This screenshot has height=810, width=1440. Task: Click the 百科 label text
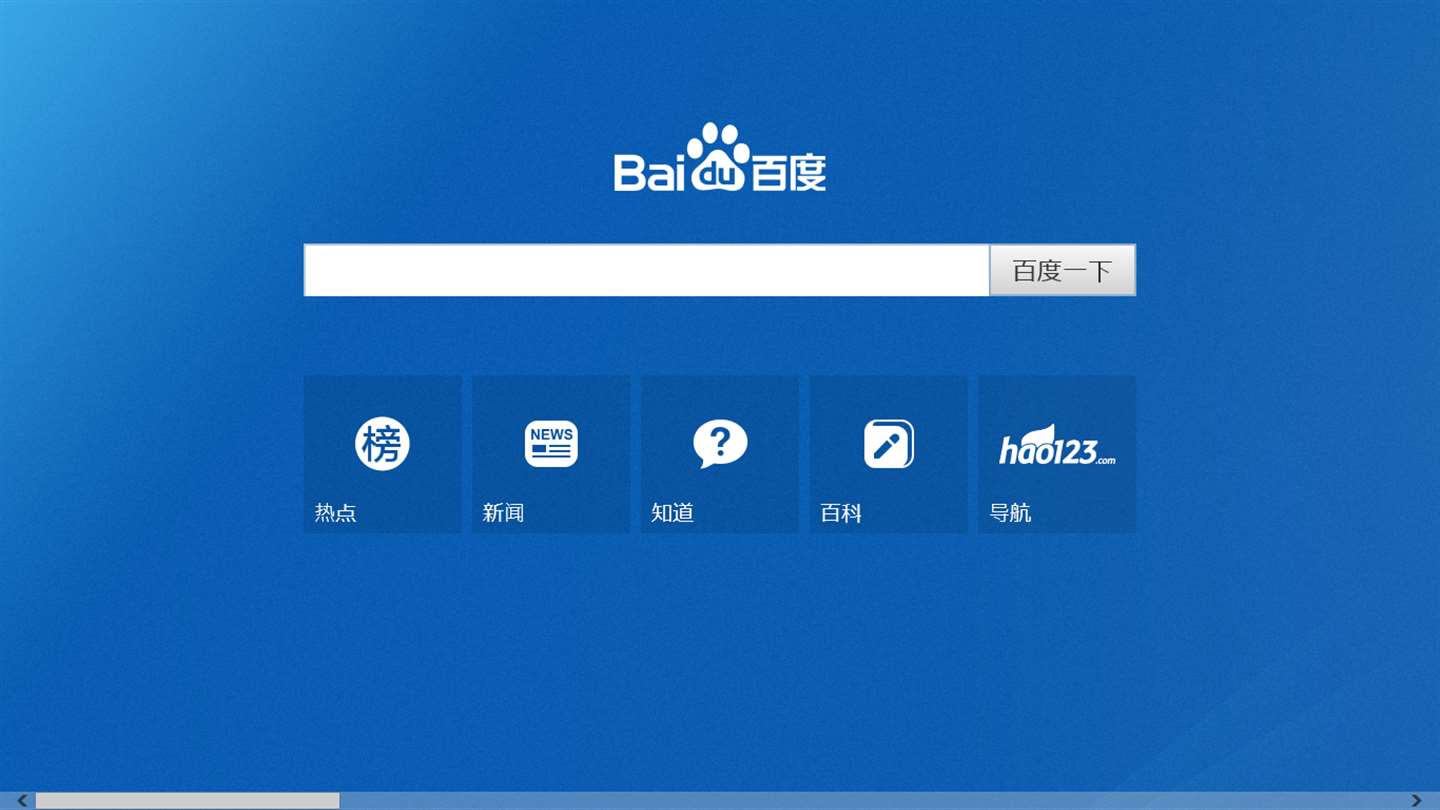(x=841, y=513)
